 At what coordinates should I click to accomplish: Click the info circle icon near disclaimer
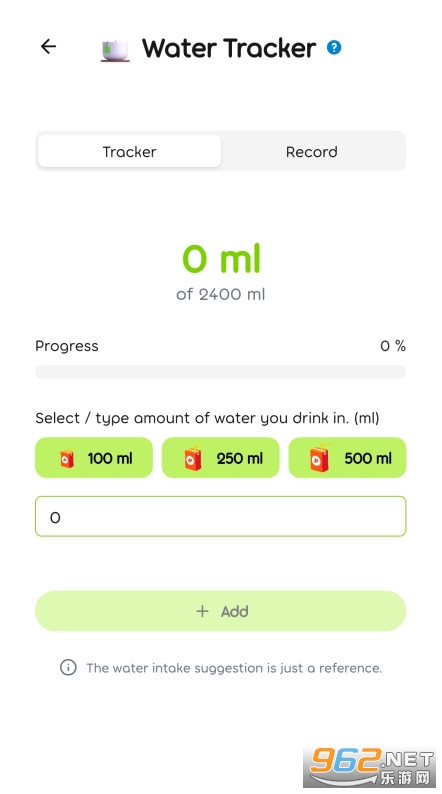pos(68,667)
